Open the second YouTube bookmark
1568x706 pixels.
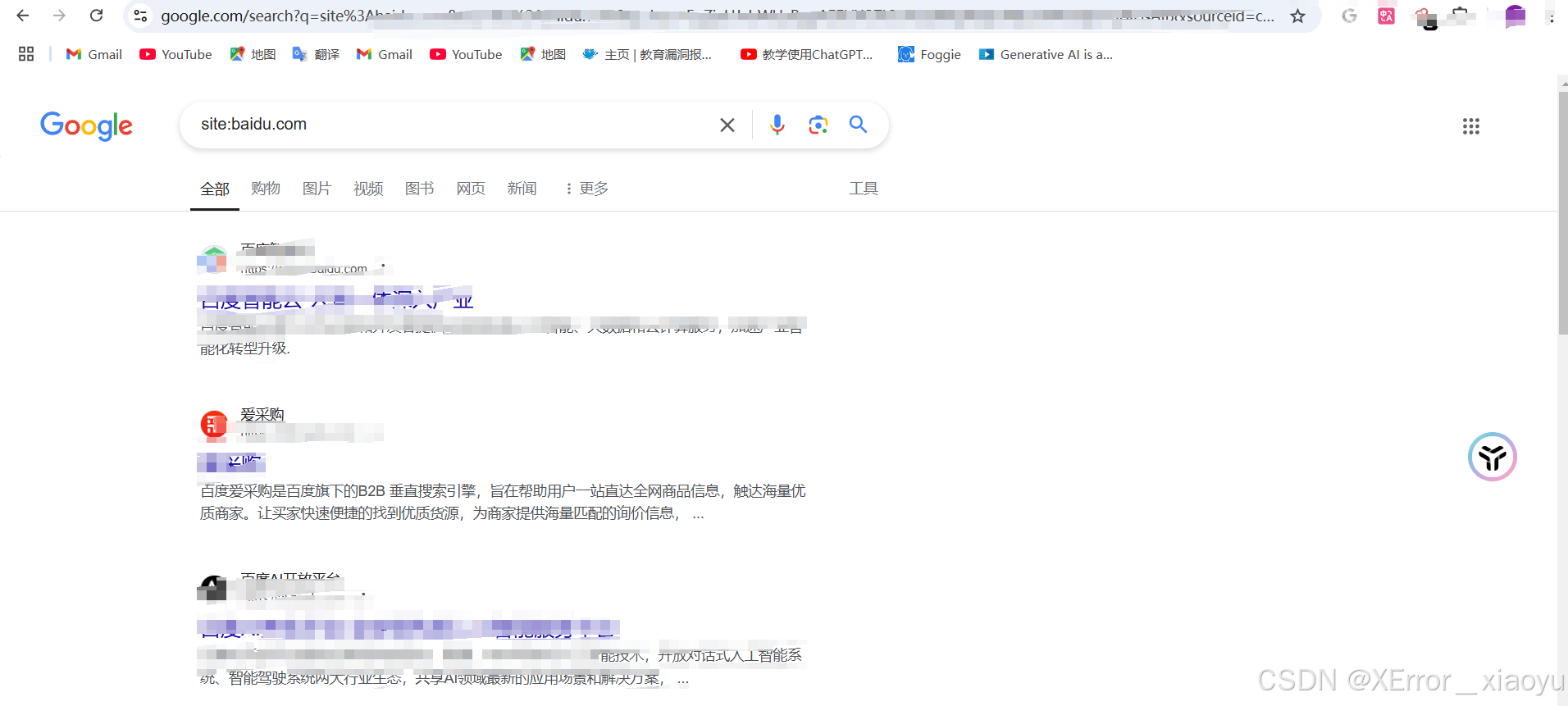(x=466, y=54)
